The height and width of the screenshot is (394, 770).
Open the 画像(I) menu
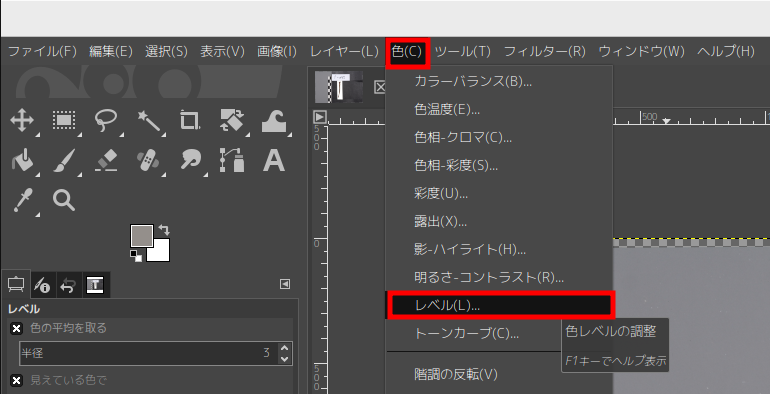point(277,51)
